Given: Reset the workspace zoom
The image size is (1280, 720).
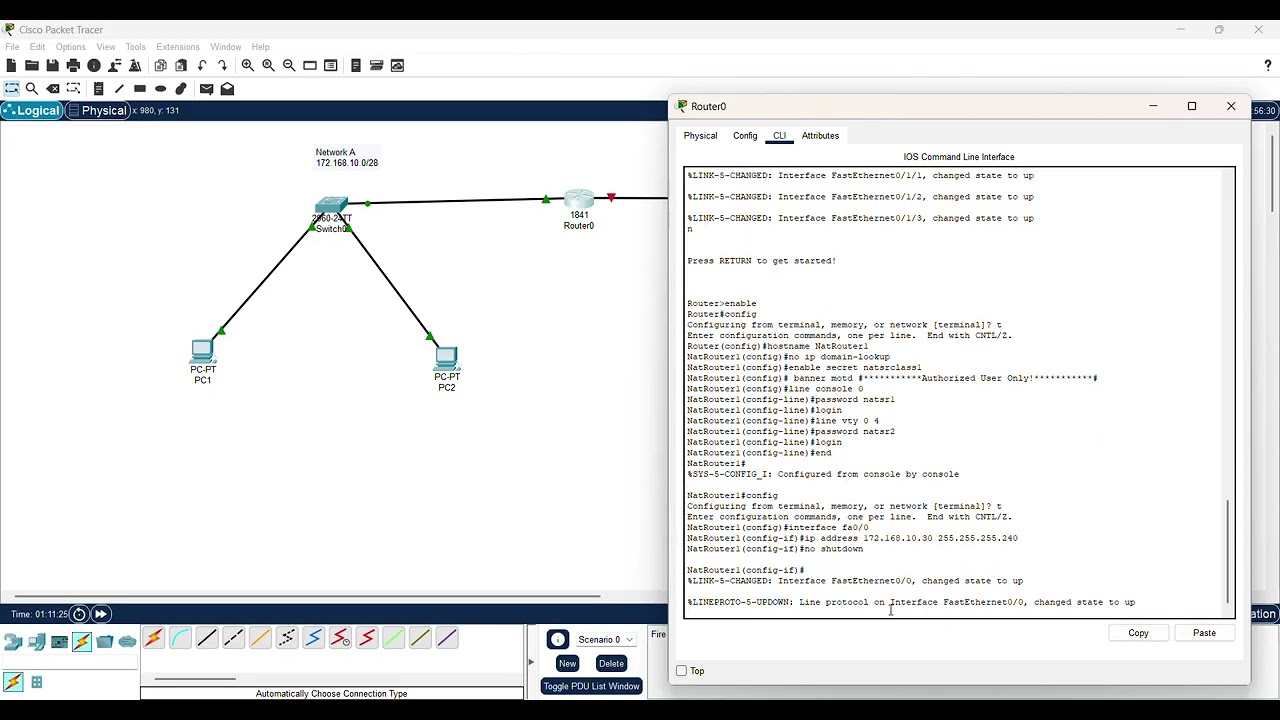Looking at the screenshot, I should tap(268, 66).
